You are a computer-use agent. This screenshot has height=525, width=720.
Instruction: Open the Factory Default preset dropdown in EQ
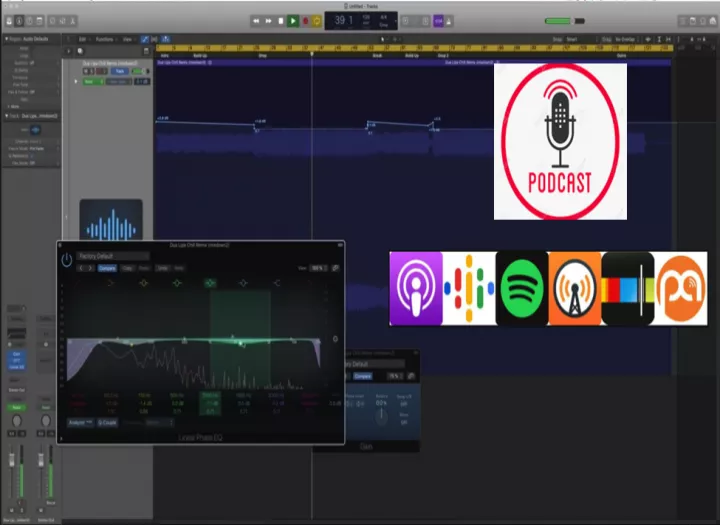click(113, 256)
